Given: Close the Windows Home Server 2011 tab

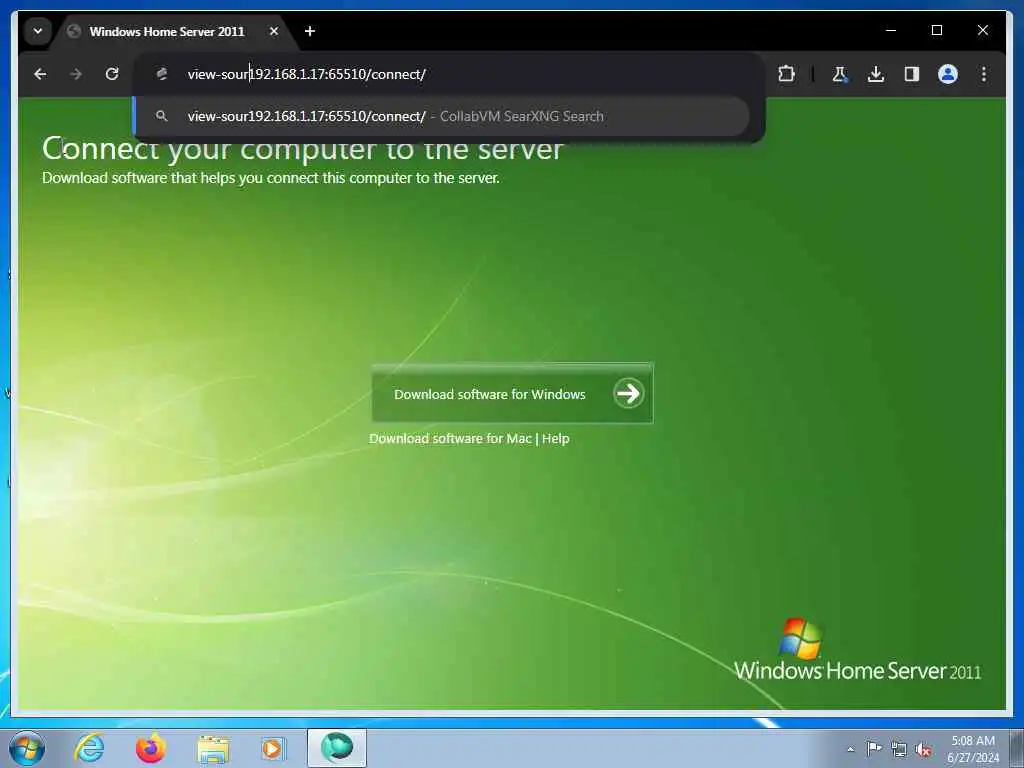Looking at the screenshot, I should pos(274,31).
